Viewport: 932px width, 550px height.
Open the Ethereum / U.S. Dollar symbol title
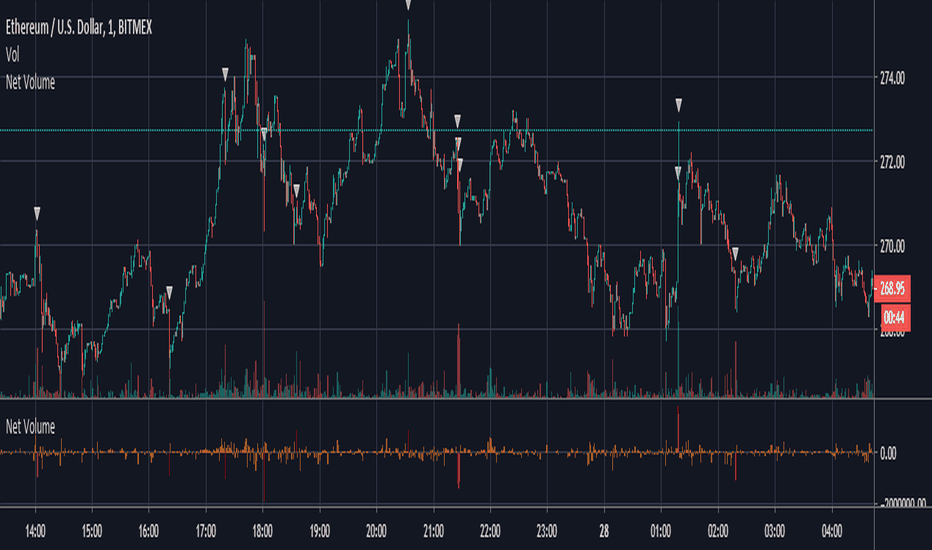78,27
